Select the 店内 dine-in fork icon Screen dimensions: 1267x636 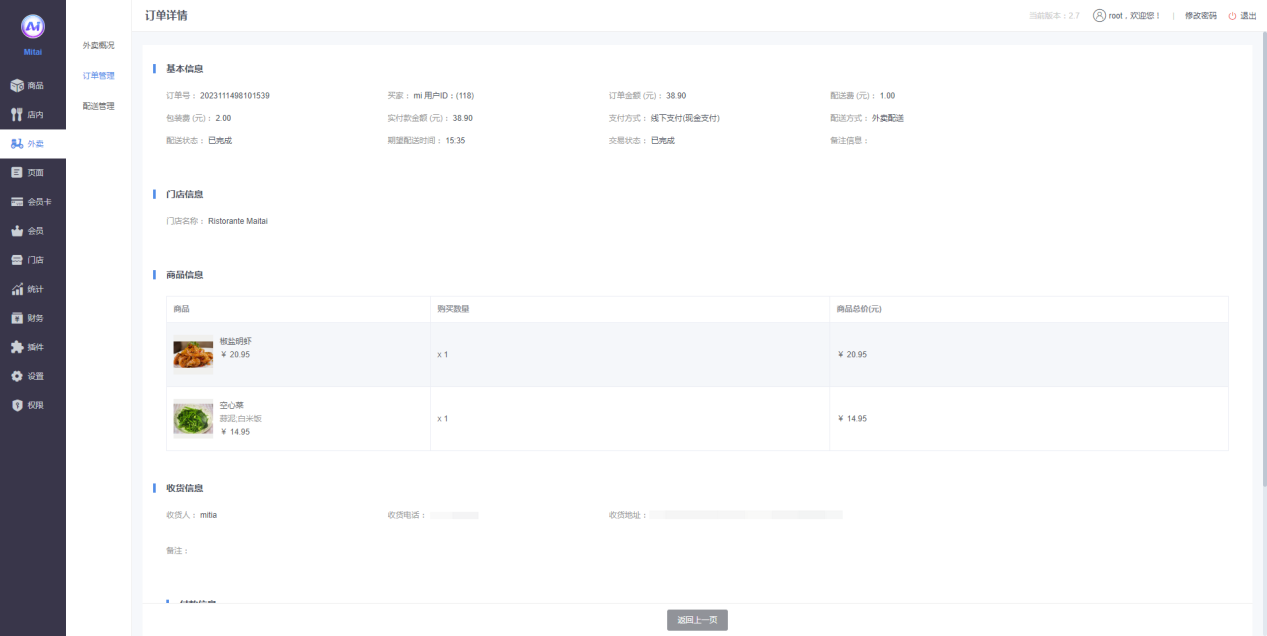click(x=17, y=115)
